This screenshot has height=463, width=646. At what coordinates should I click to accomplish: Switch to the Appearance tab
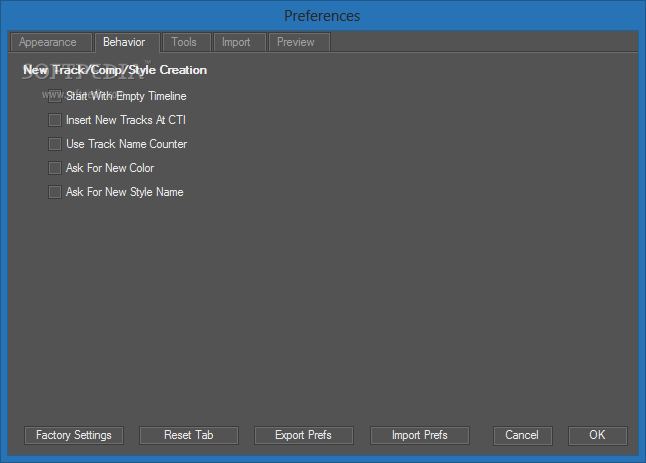pos(51,42)
